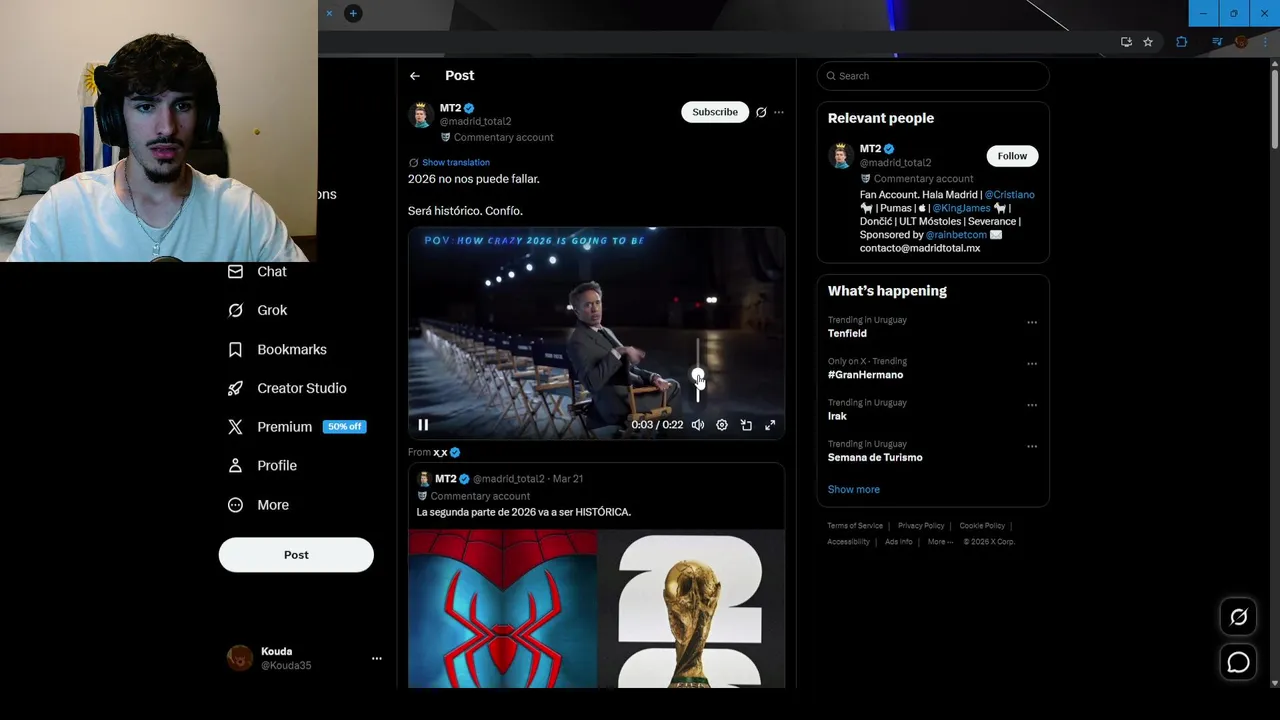Screen dimensions: 1280x720
Task: Open Cookie Policy footer link
Action: click(982, 526)
